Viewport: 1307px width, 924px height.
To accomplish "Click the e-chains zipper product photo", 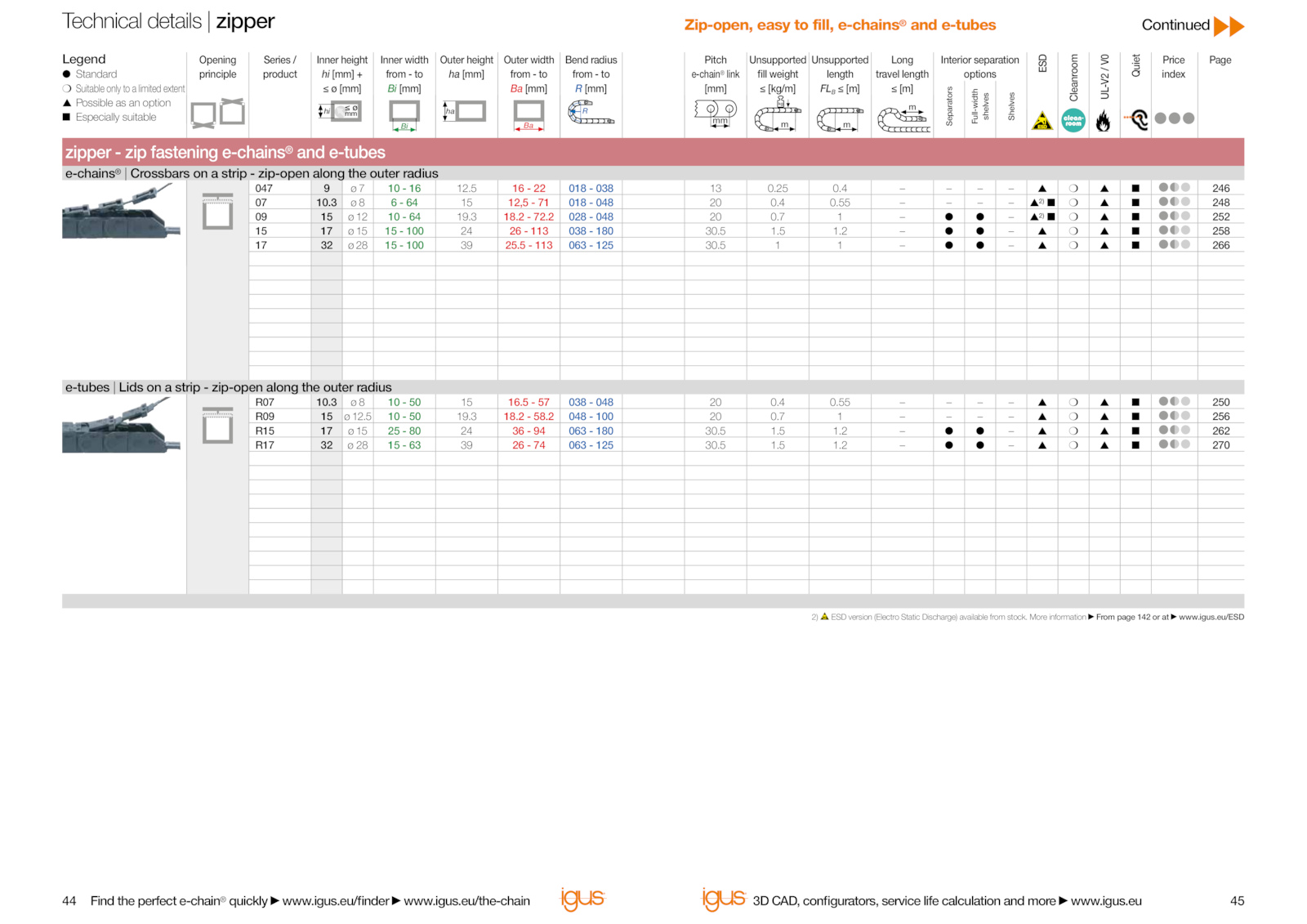I will 122,211.
